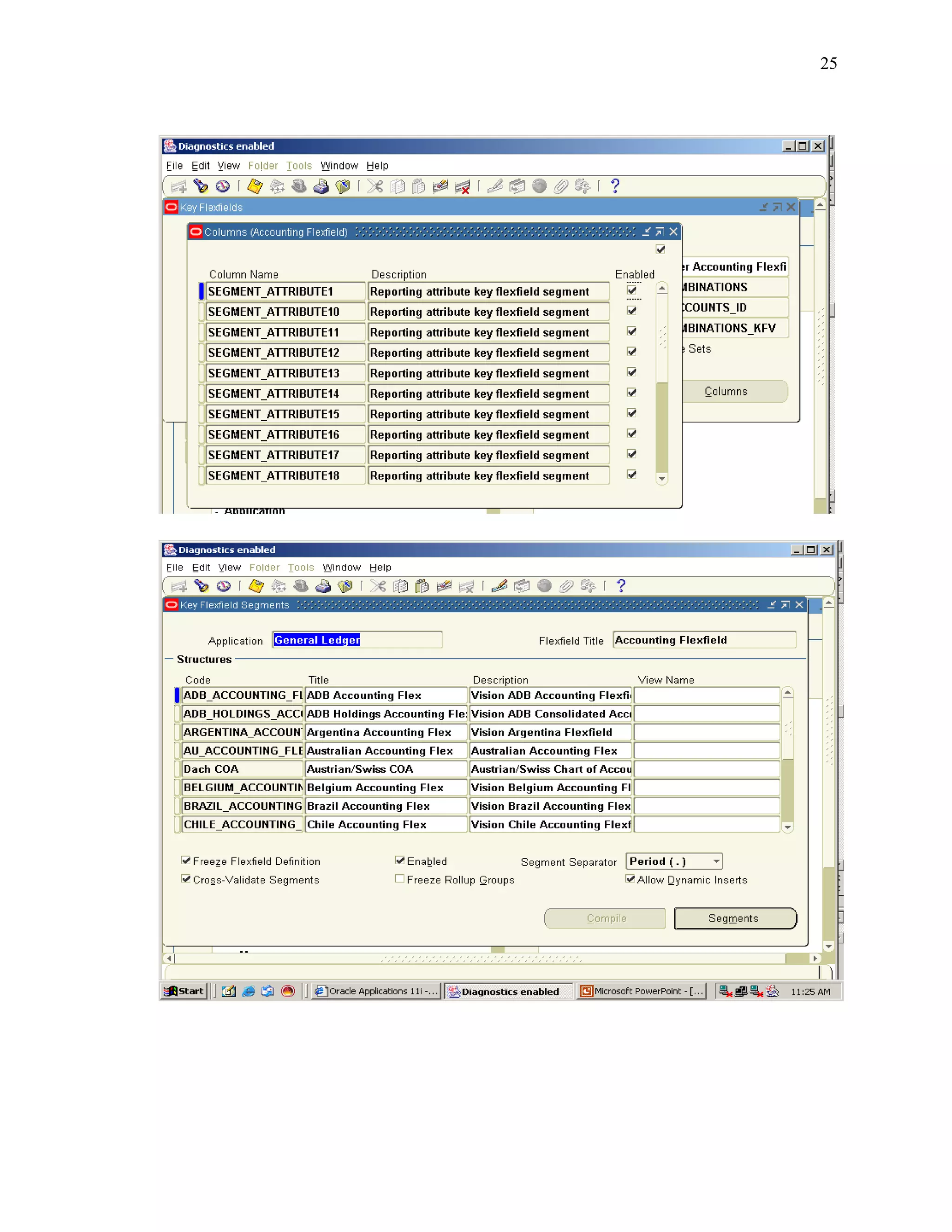This screenshot has height=1232, width=952.
Task: Click the Print icon in lower toolbar
Action: coord(323,586)
